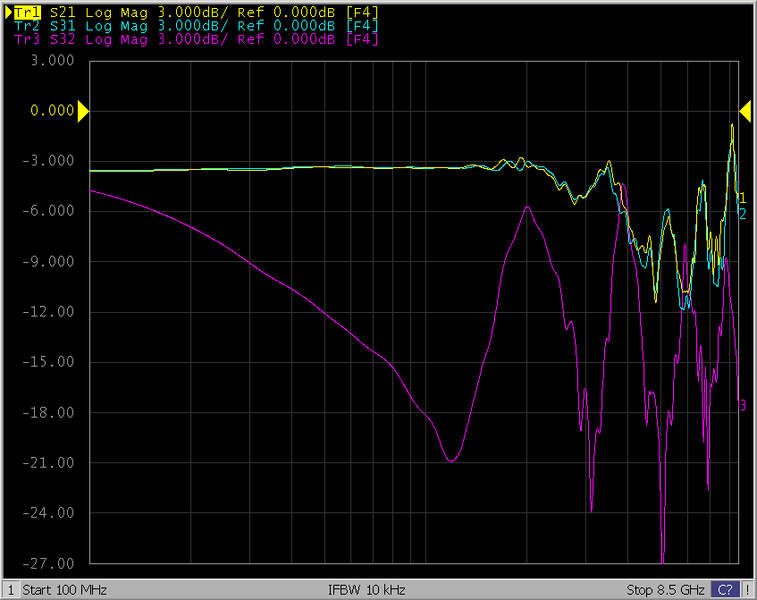Viewport: 757px width, 600px height.
Task: Open the S21 measurement parameter selection
Action: click(62, 12)
